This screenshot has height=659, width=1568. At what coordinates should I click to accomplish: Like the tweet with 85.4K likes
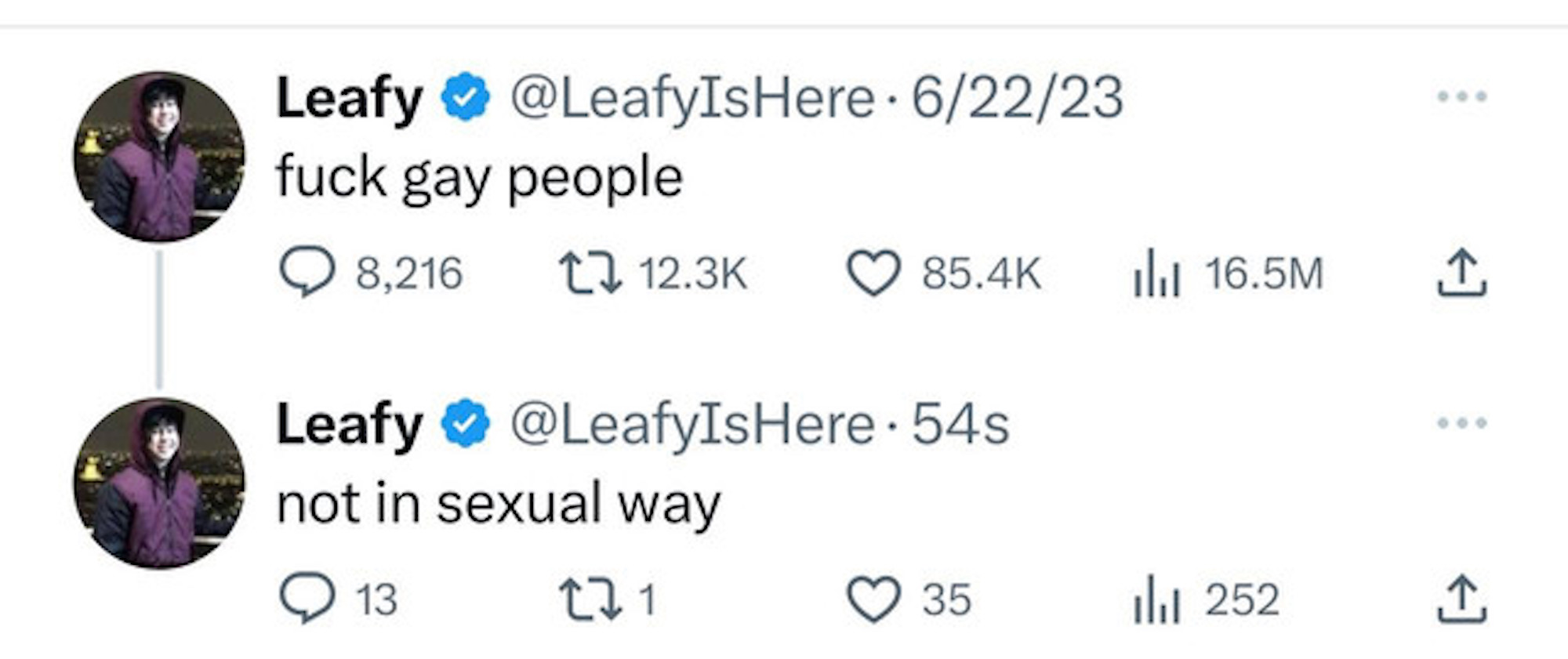(x=873, y=273)
